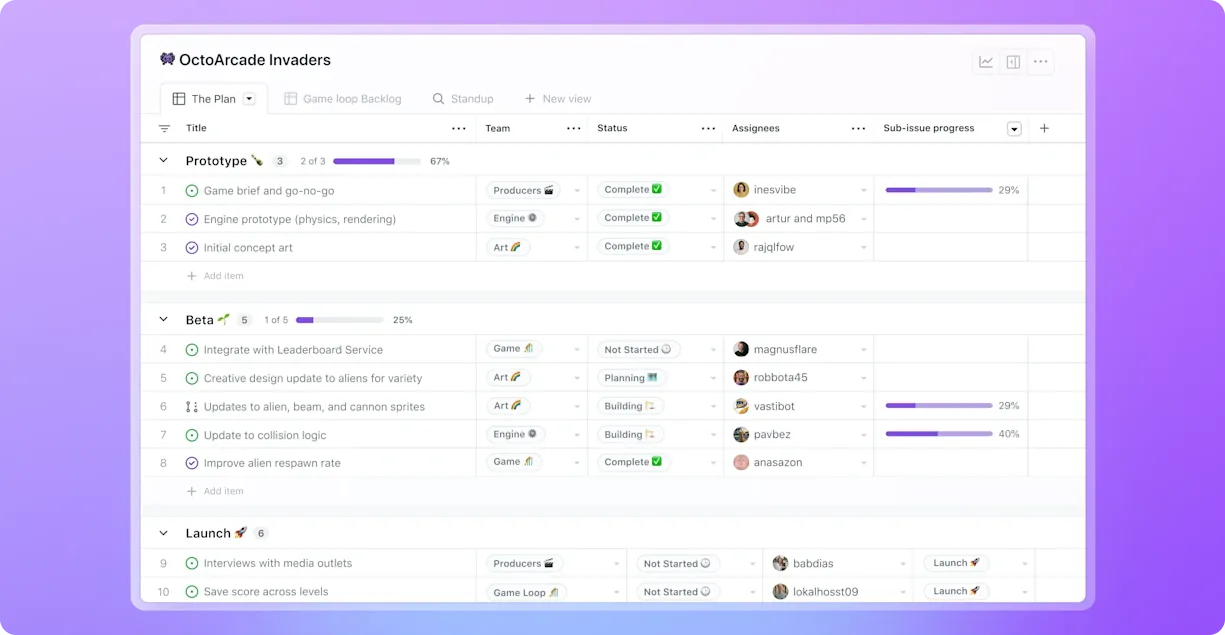Click issue icon for Interviews with media outlets

[192, 563]
